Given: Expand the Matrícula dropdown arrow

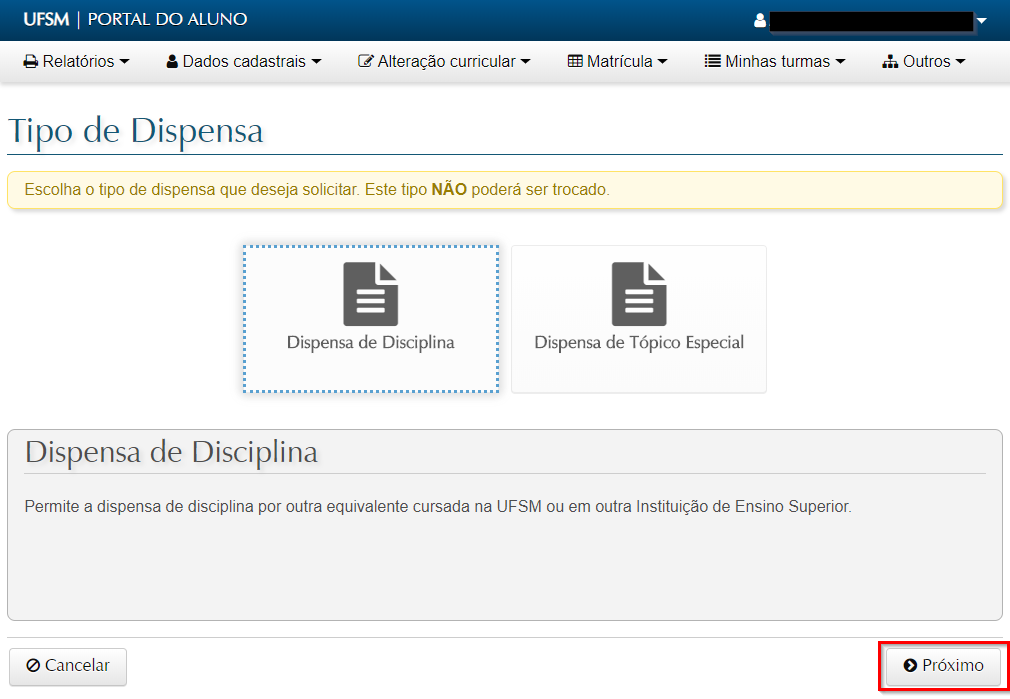Looking at the screenshot, I should pos(662,62).
